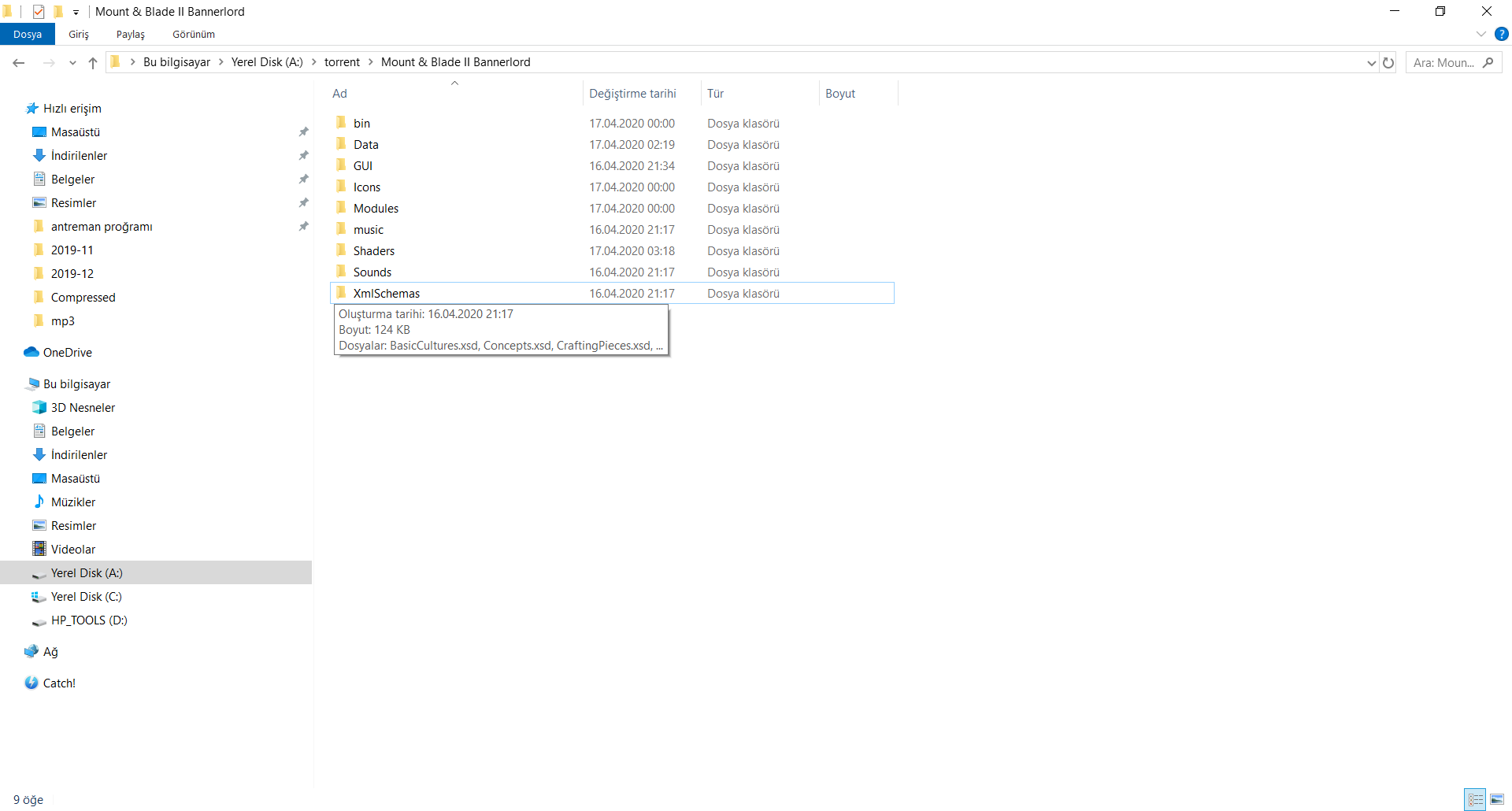Click the Forward navigation arrow
This screenshot has height=811, width=1512.
point(49,63)
